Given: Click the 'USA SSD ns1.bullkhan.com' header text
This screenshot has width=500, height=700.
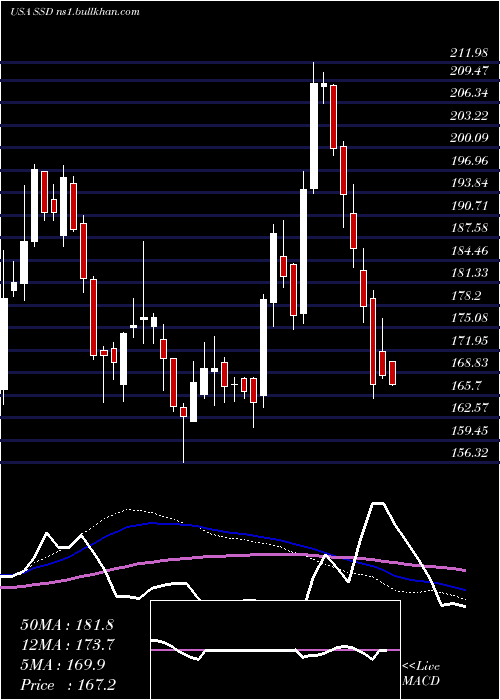Looking at the screenshot, I should 75,12.
